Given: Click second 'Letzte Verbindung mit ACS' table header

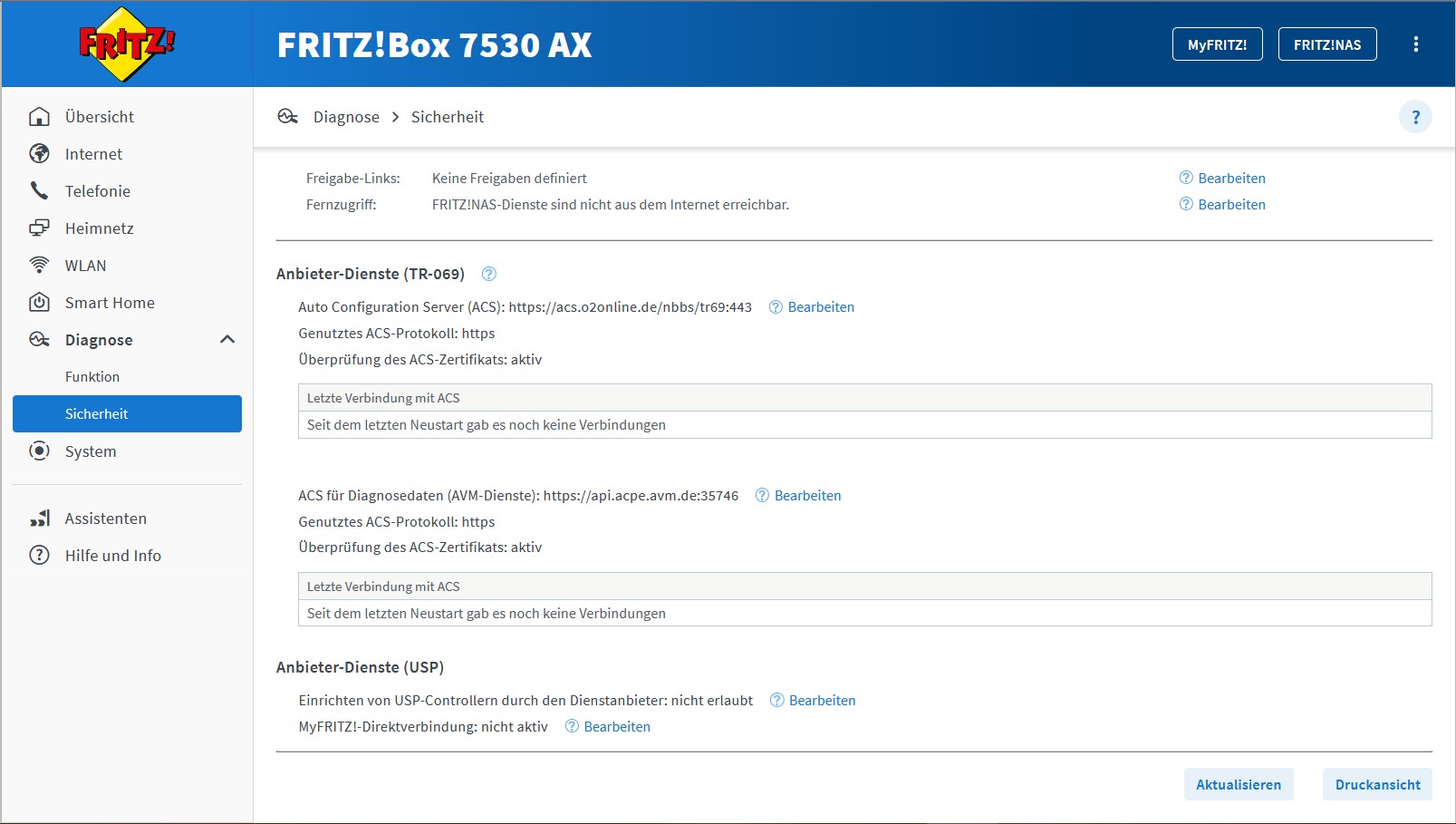Looking at the screenshot, I should 864,586.
